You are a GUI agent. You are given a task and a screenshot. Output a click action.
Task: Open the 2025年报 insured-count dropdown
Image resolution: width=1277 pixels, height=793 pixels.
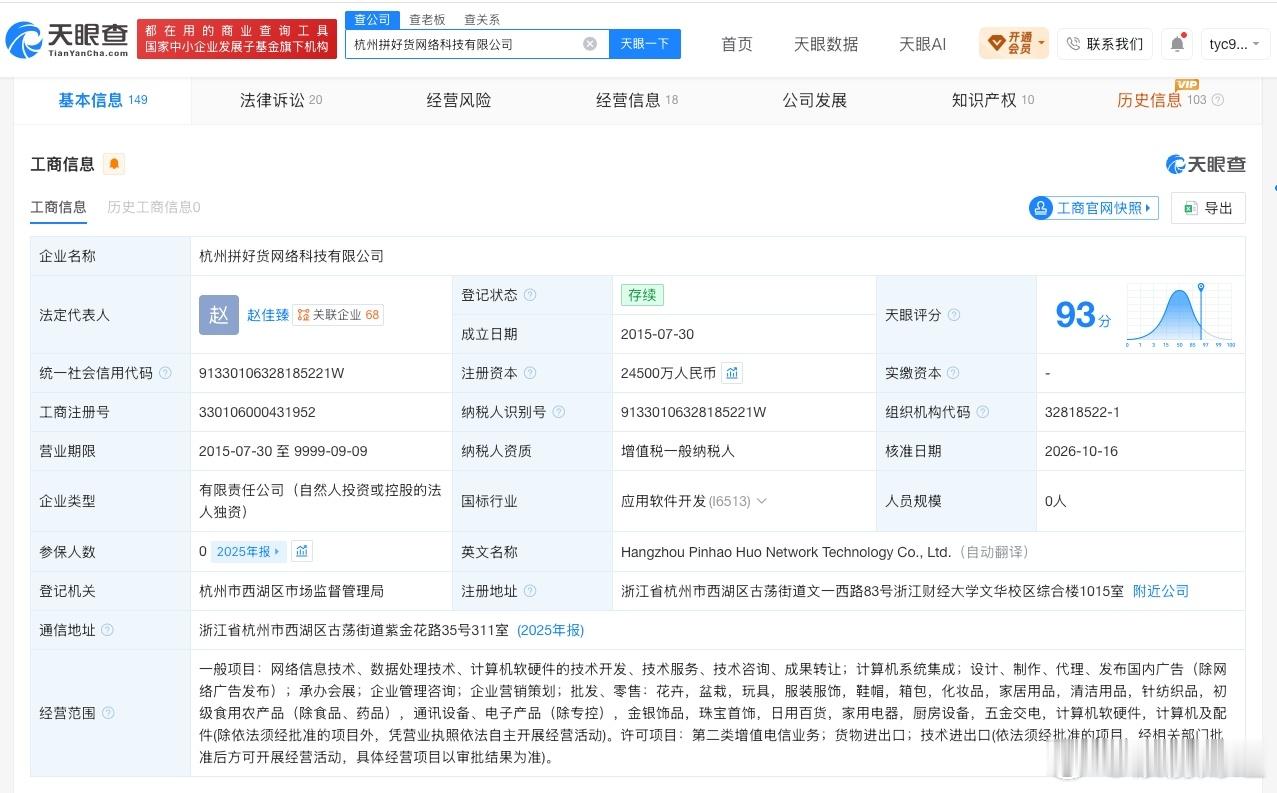tap(250, 551)
